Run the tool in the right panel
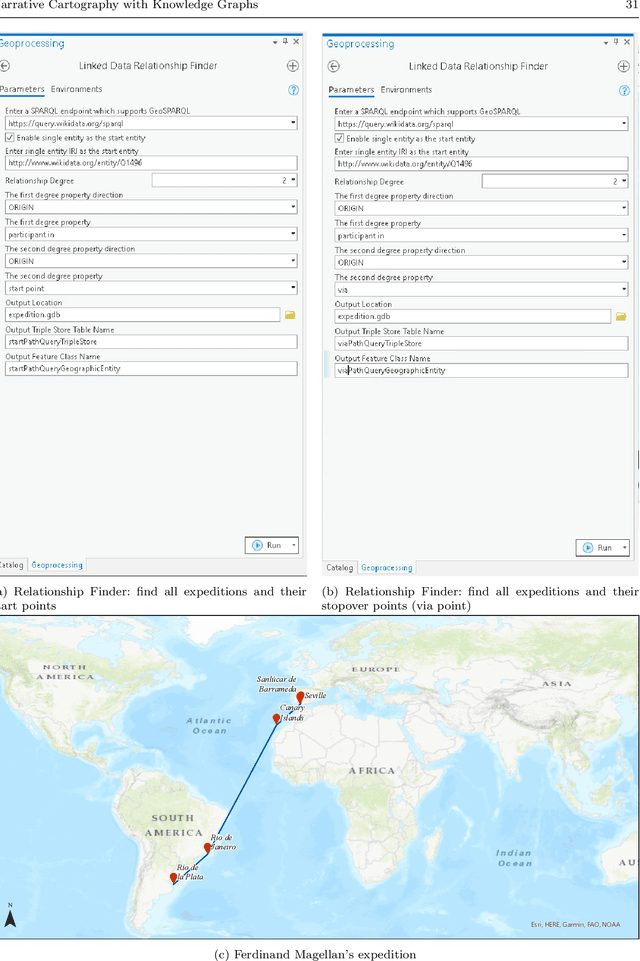Image resolution: width=640 pixels, height=961 pixels. click(x=598, y=548)
